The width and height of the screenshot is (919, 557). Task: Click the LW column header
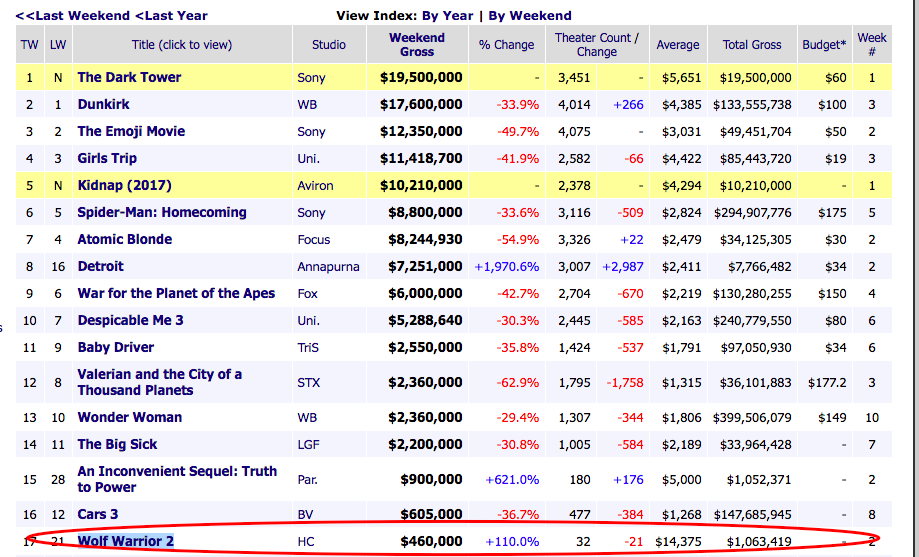(58, 45)
